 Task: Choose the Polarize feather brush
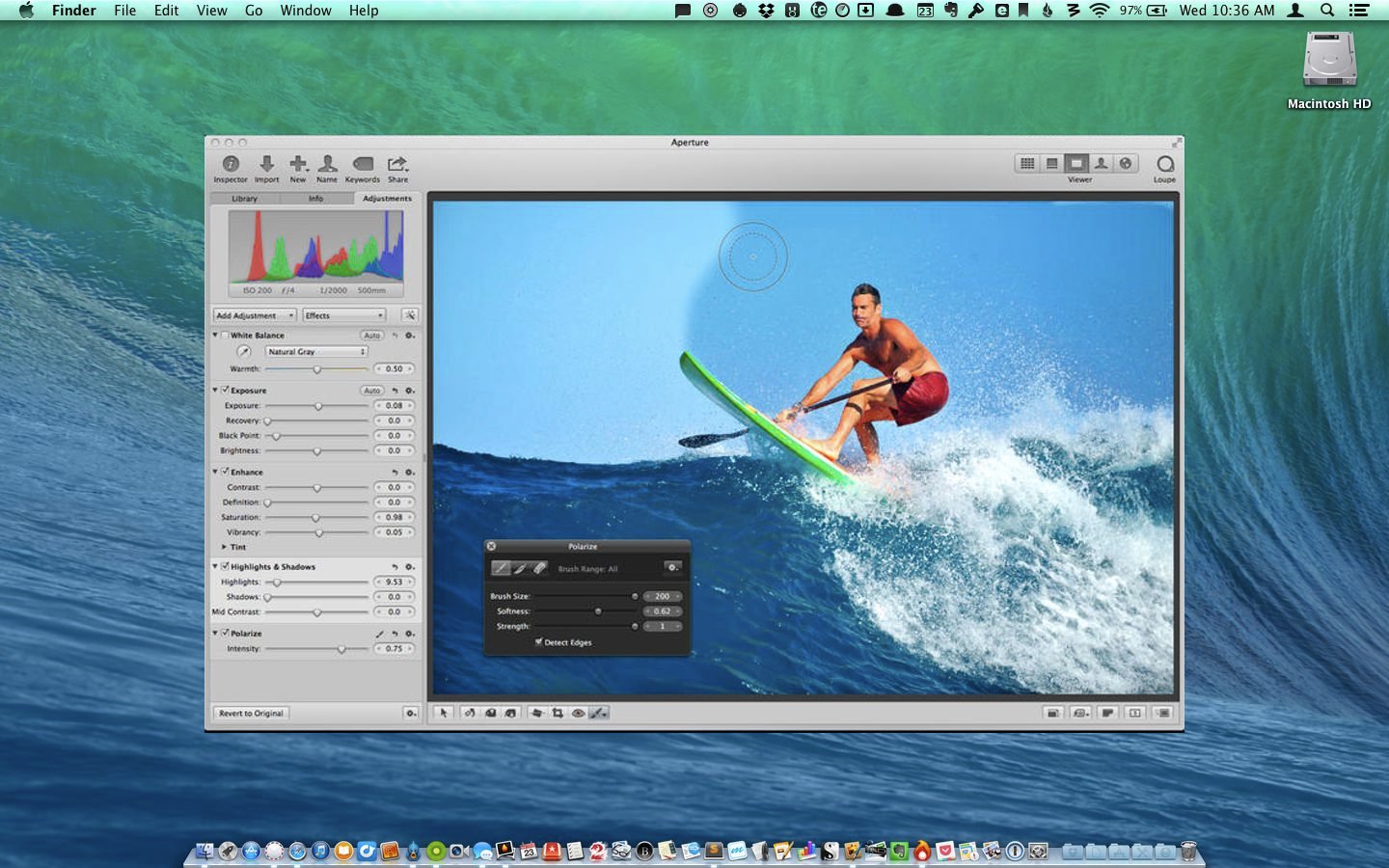pyautogui.click(x=520, y=568)
